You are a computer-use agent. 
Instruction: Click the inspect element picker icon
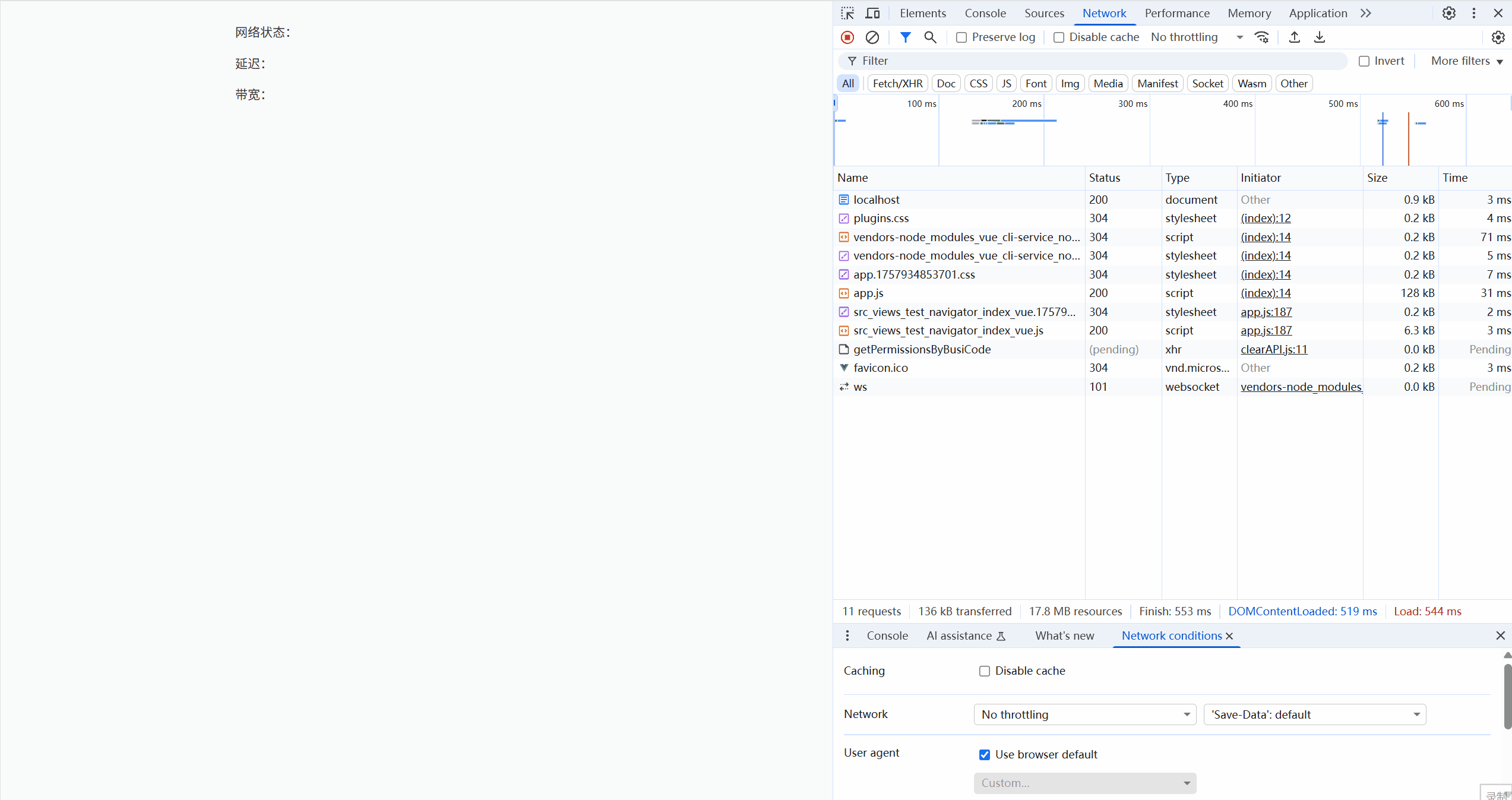[x=847, y=13]
